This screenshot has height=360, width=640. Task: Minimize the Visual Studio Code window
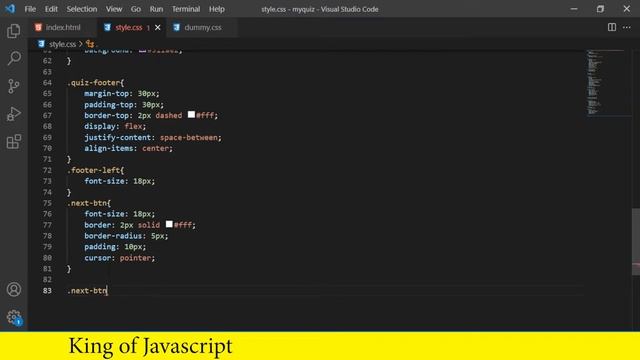[574, 9]
